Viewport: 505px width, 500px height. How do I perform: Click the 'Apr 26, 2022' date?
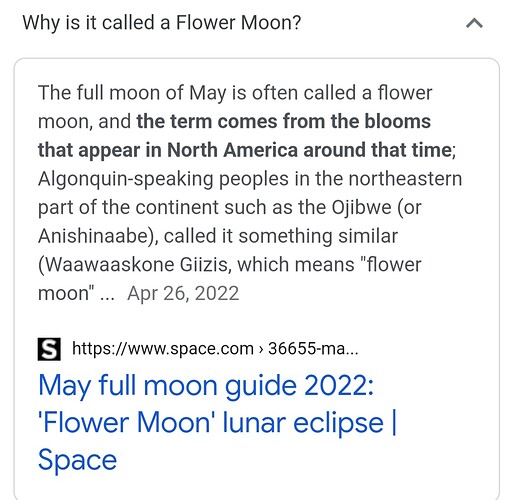(x=183, y=293)
